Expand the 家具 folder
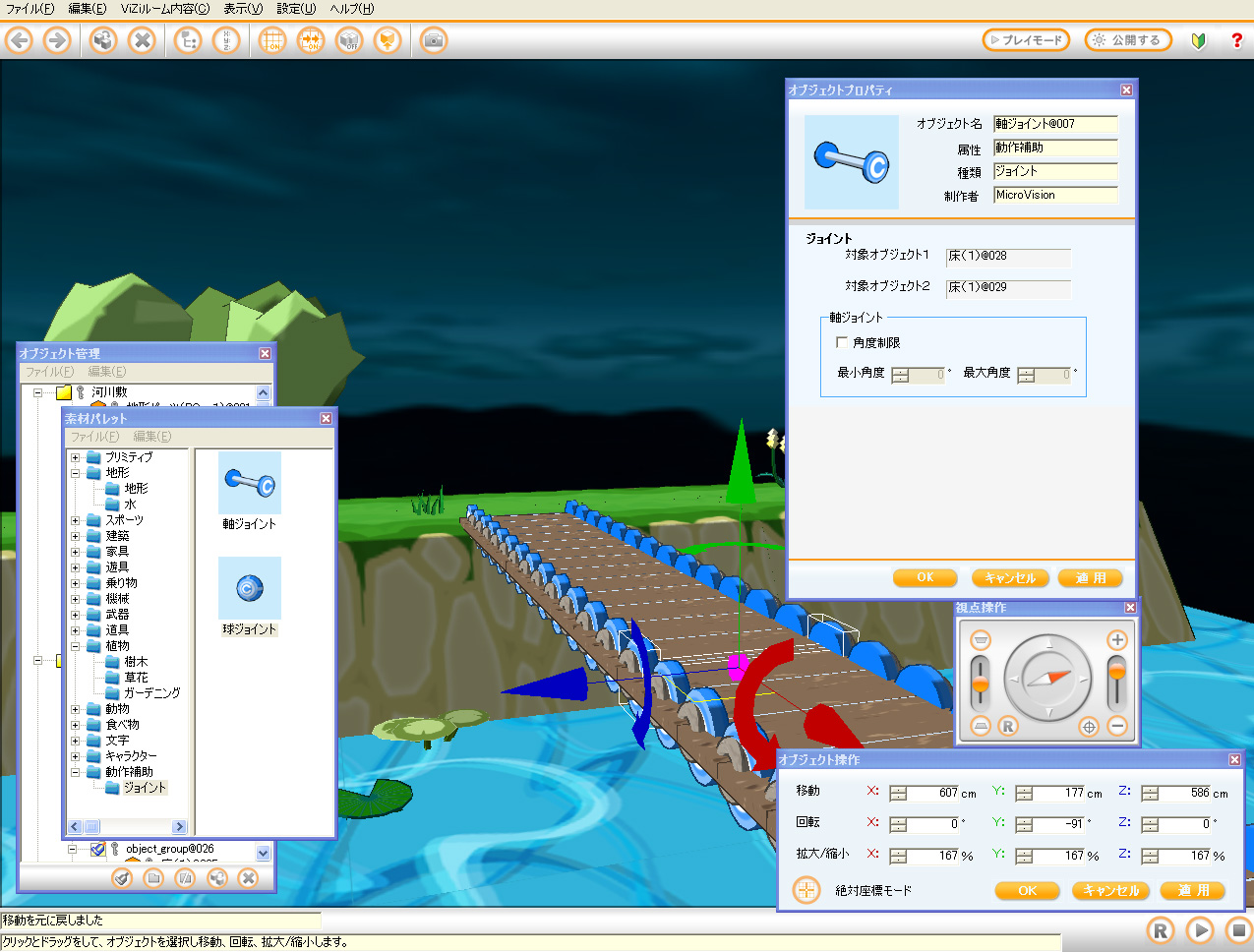Screen dimensions: 1254x952 coord(75,552)
